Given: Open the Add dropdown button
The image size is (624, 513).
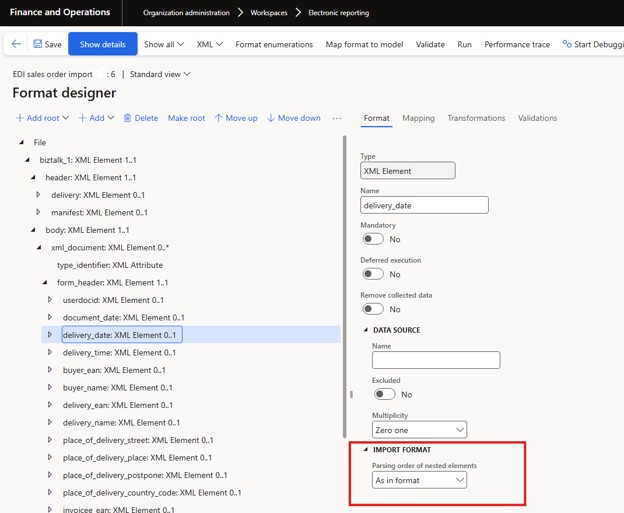Looking at the screenshot, I should (97, 118).
